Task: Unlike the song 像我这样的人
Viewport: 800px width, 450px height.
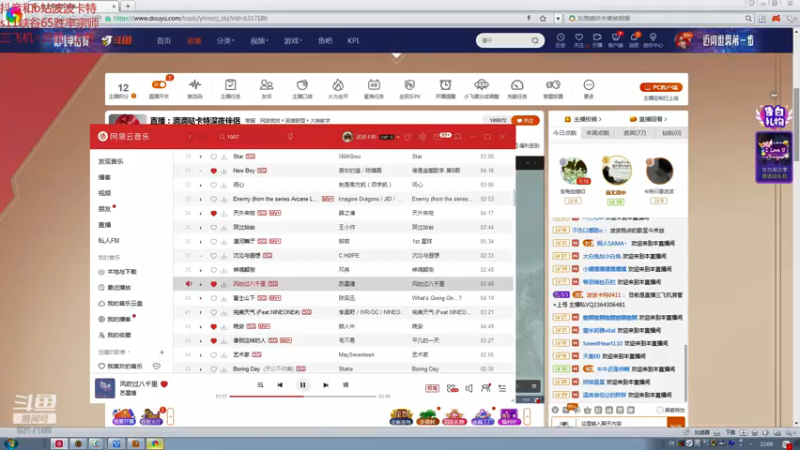Action: pyautogui.click(x=214, y=341)
